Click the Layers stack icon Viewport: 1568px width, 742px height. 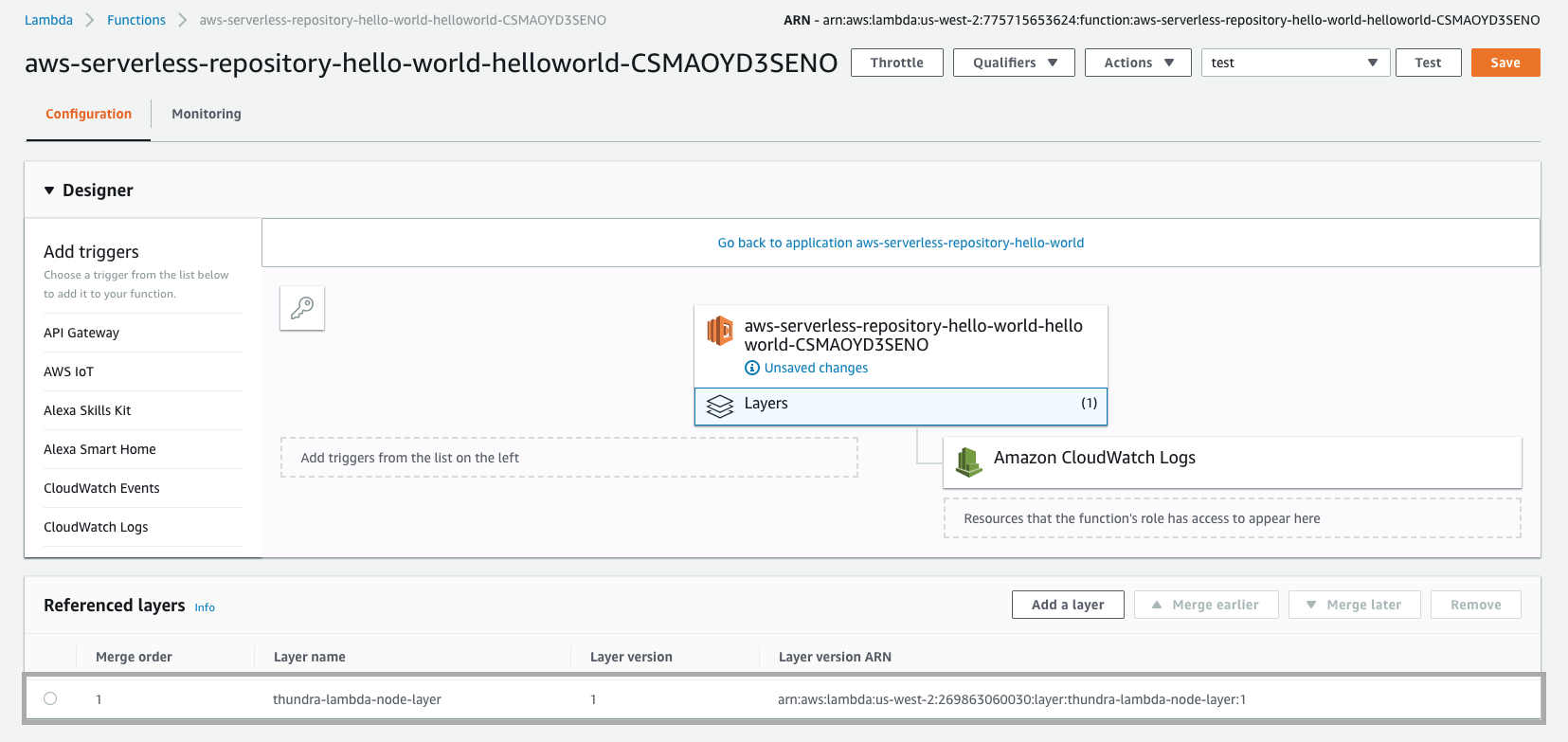[x=720, y=407]
